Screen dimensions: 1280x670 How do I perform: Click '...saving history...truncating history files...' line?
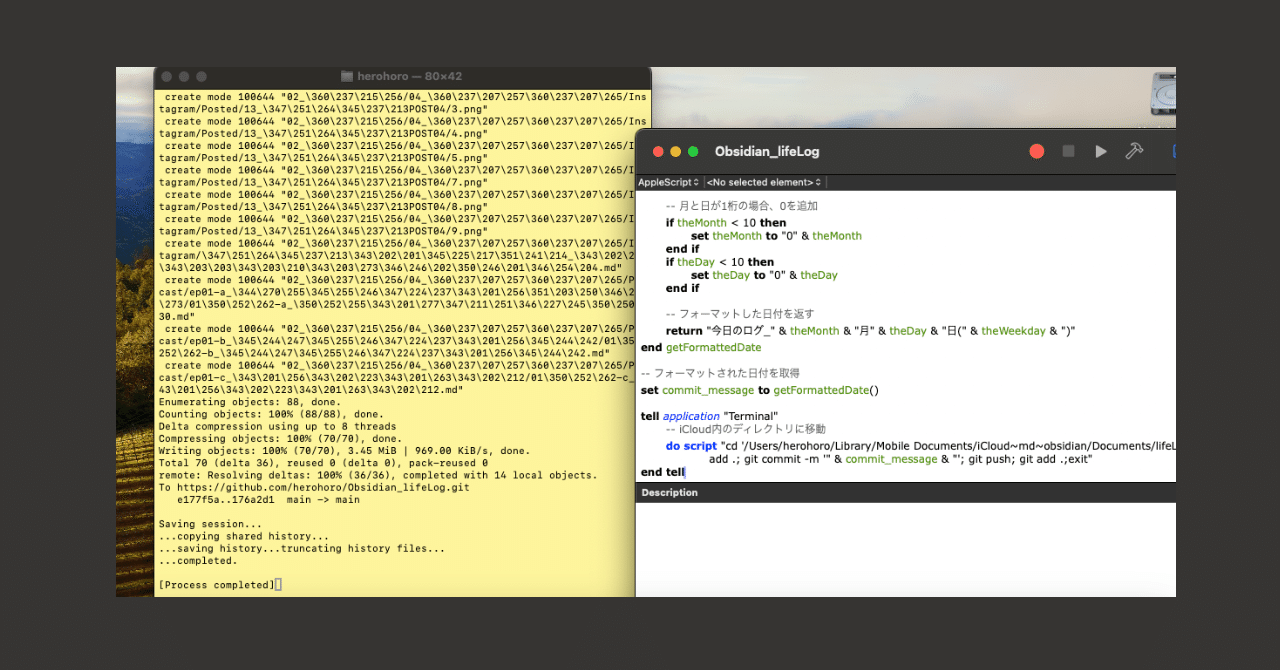pyautogui.click(x=302, y=548)
